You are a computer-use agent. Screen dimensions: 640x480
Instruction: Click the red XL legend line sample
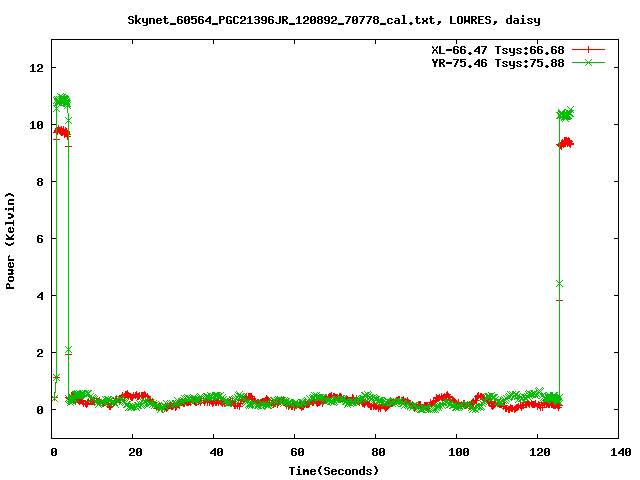(x=588, y=49)
